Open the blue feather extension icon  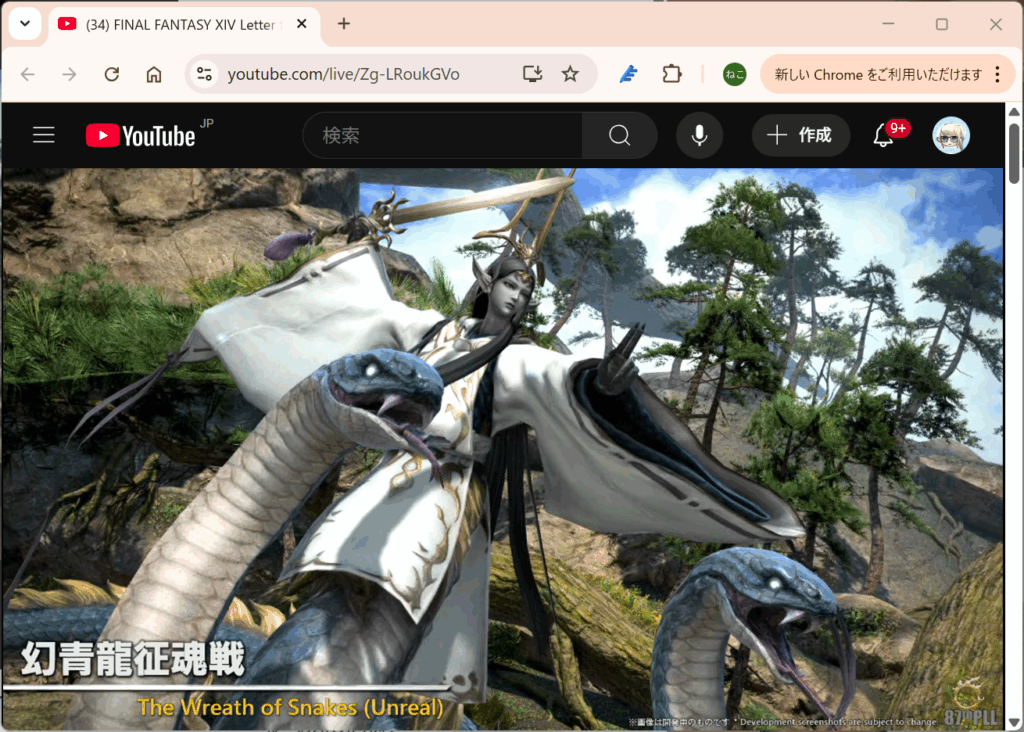[628, 74]
